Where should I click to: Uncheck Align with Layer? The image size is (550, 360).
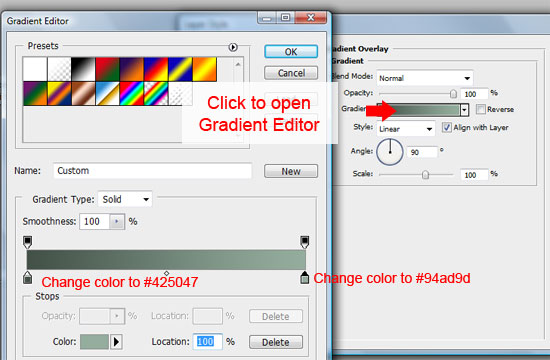pos(447,127)
